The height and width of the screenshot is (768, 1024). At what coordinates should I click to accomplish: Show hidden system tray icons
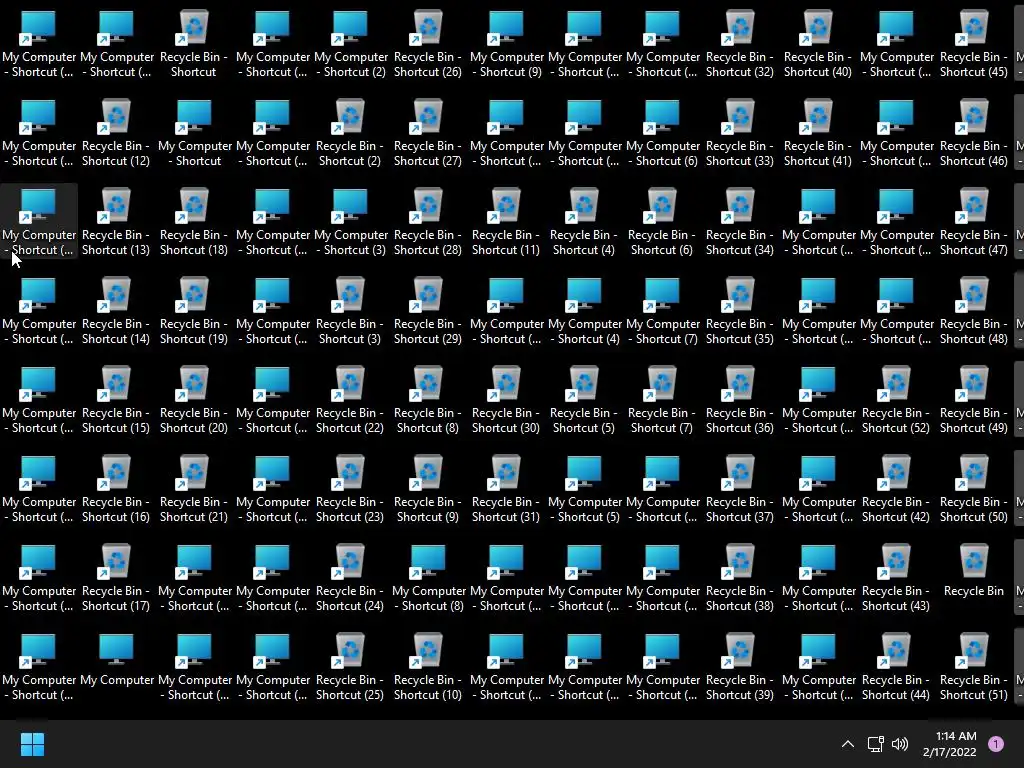848,744
